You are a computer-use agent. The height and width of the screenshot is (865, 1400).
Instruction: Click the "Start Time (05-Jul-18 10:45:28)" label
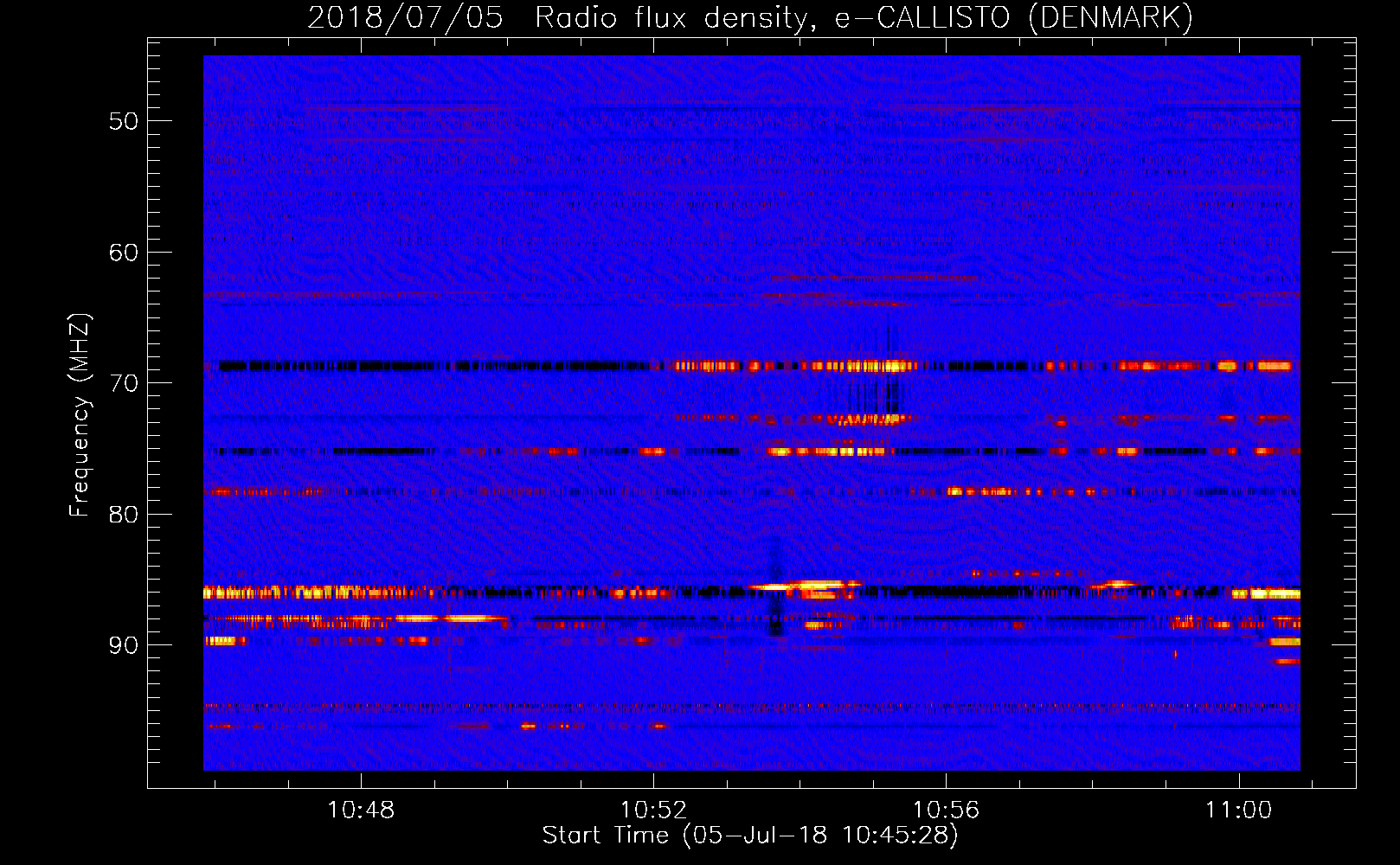click(x=750, y=836)
